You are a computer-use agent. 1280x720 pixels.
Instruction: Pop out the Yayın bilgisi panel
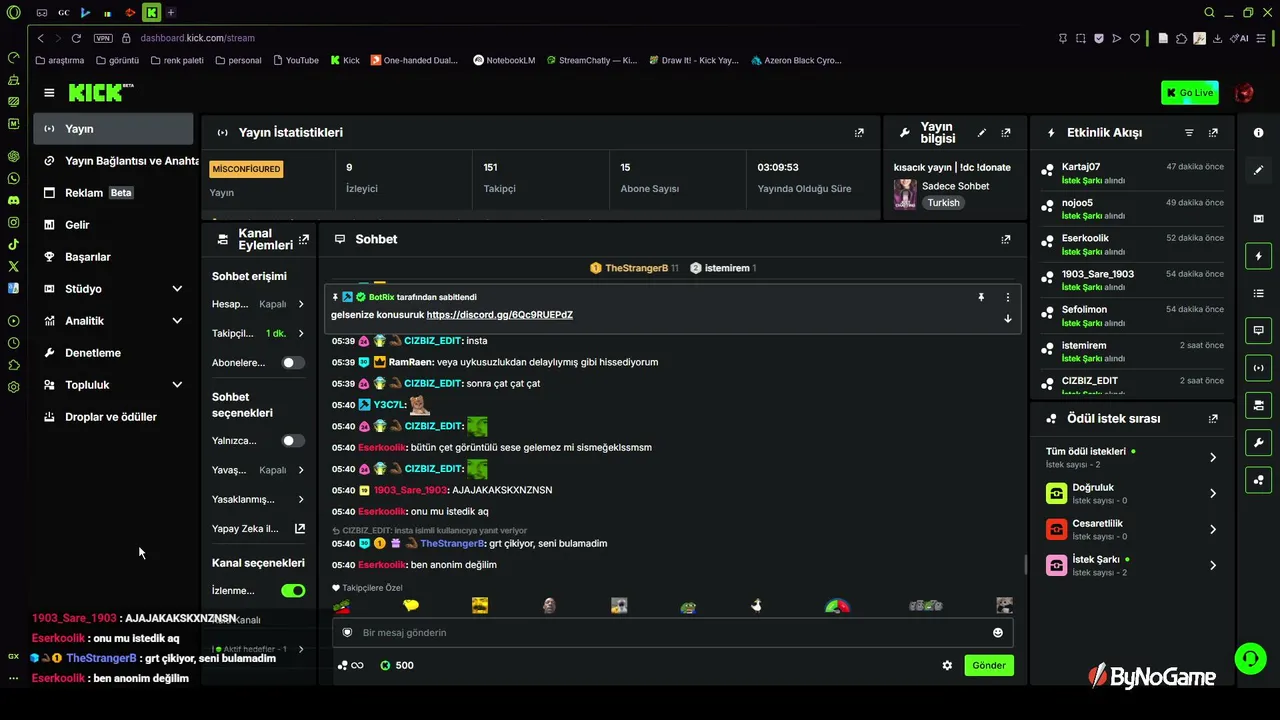[1006, 132]
